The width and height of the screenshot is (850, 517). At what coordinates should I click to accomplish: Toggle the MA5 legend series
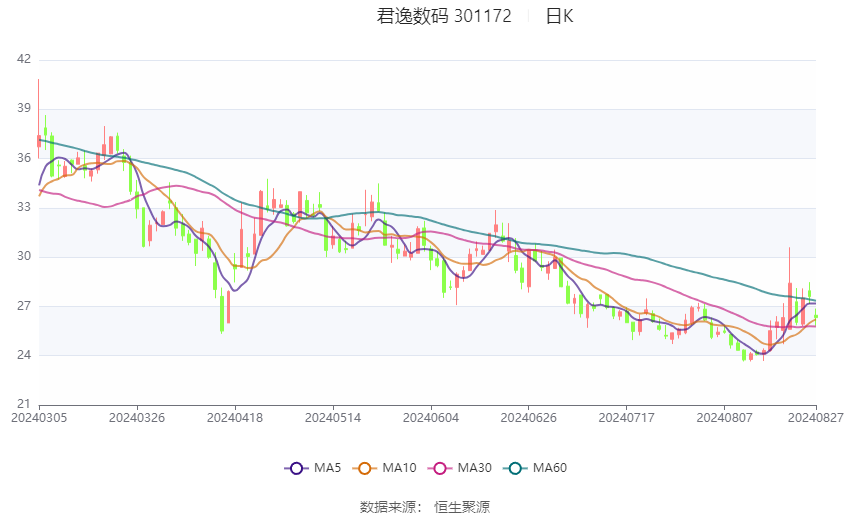(313, 468)
